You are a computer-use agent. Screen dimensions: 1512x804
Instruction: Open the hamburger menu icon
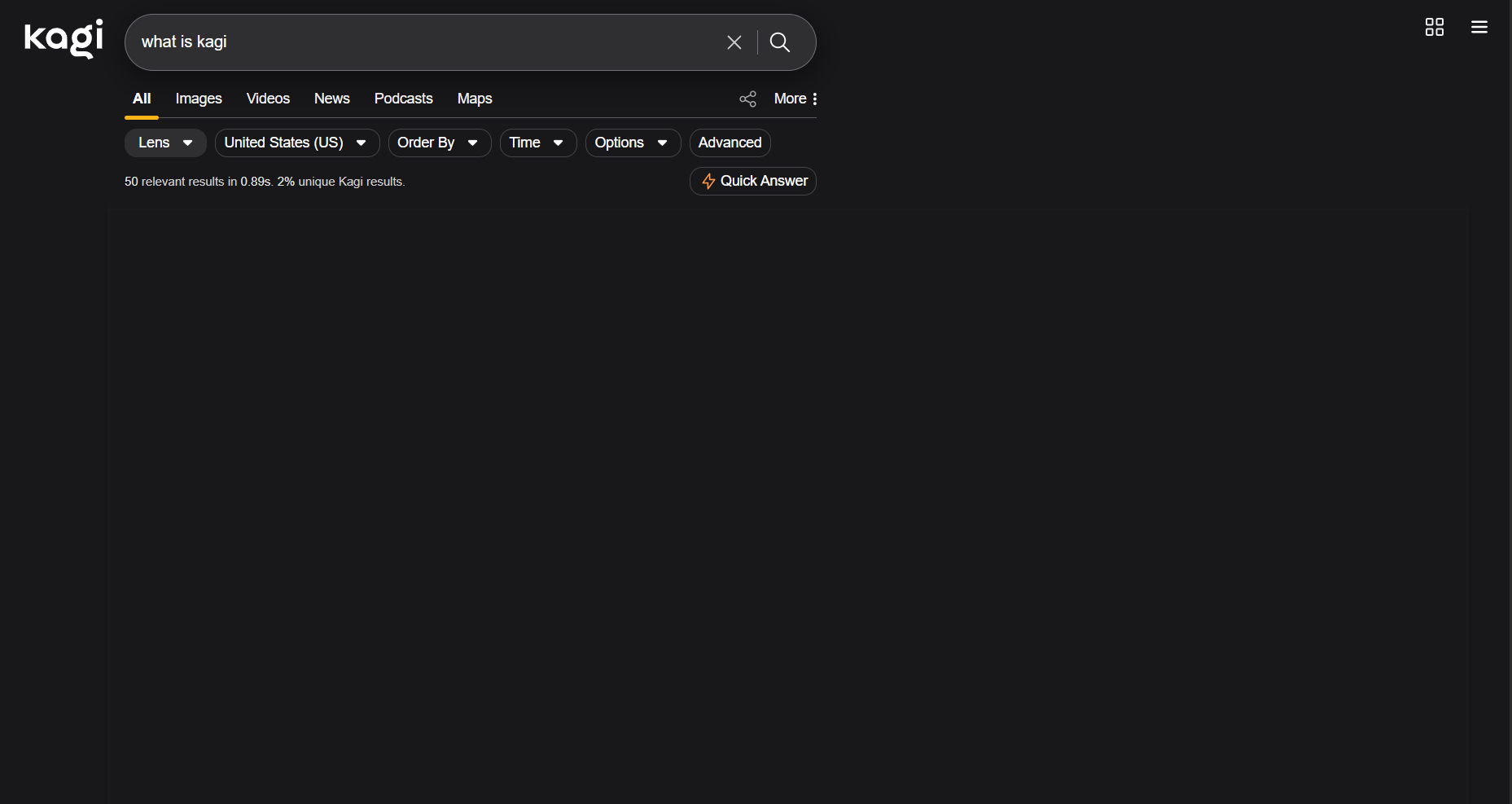point(1479,27)
